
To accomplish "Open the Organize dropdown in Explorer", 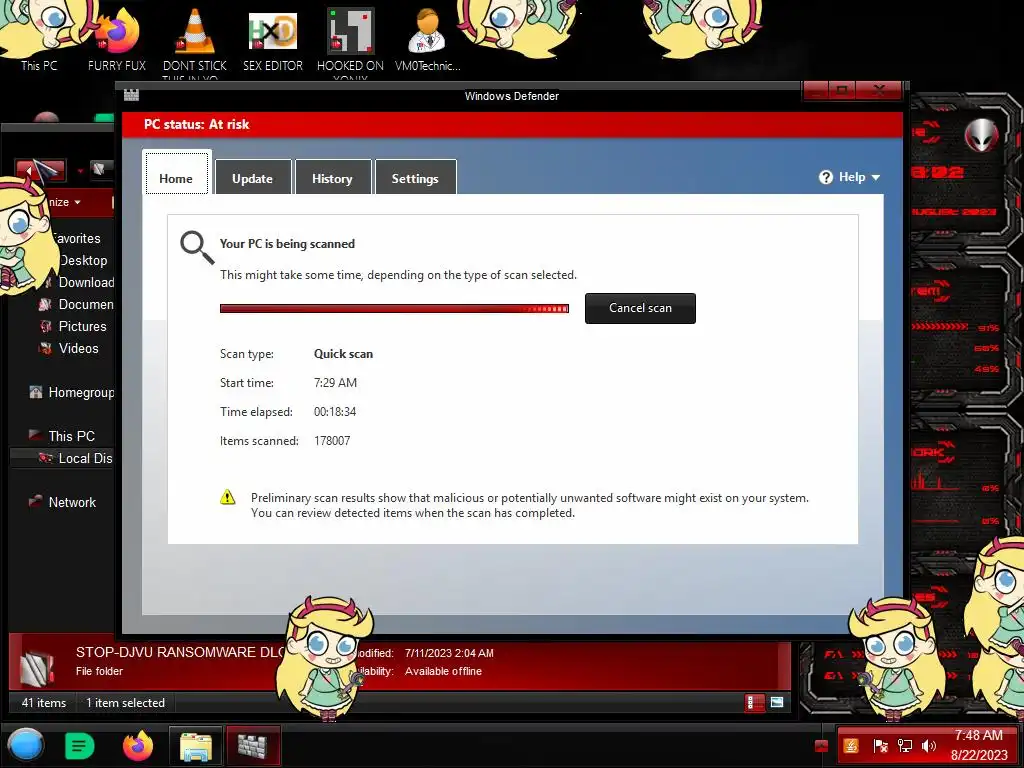I will (63, 202).
